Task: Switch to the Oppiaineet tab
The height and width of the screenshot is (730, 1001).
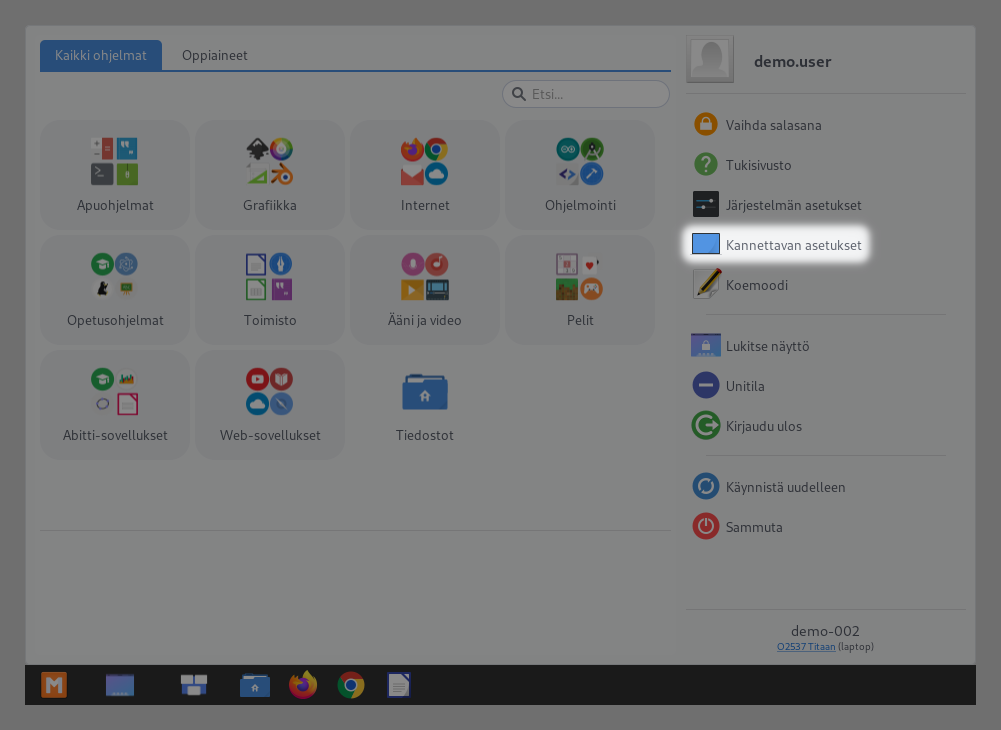Action: (x=214, y=56)
